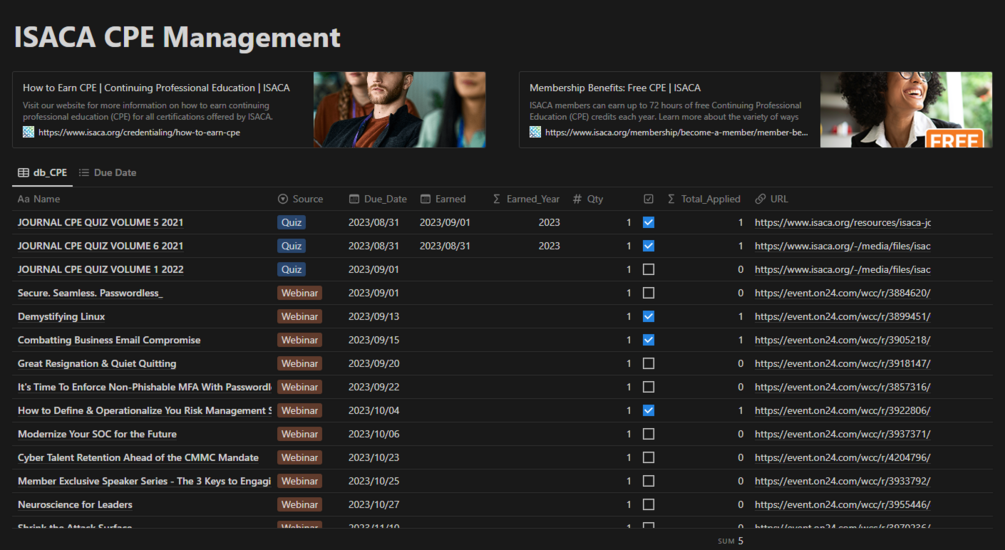Open Webinar tag for Modernize Your SOC row
The image size is (1005, 550).
coord(299,434)
